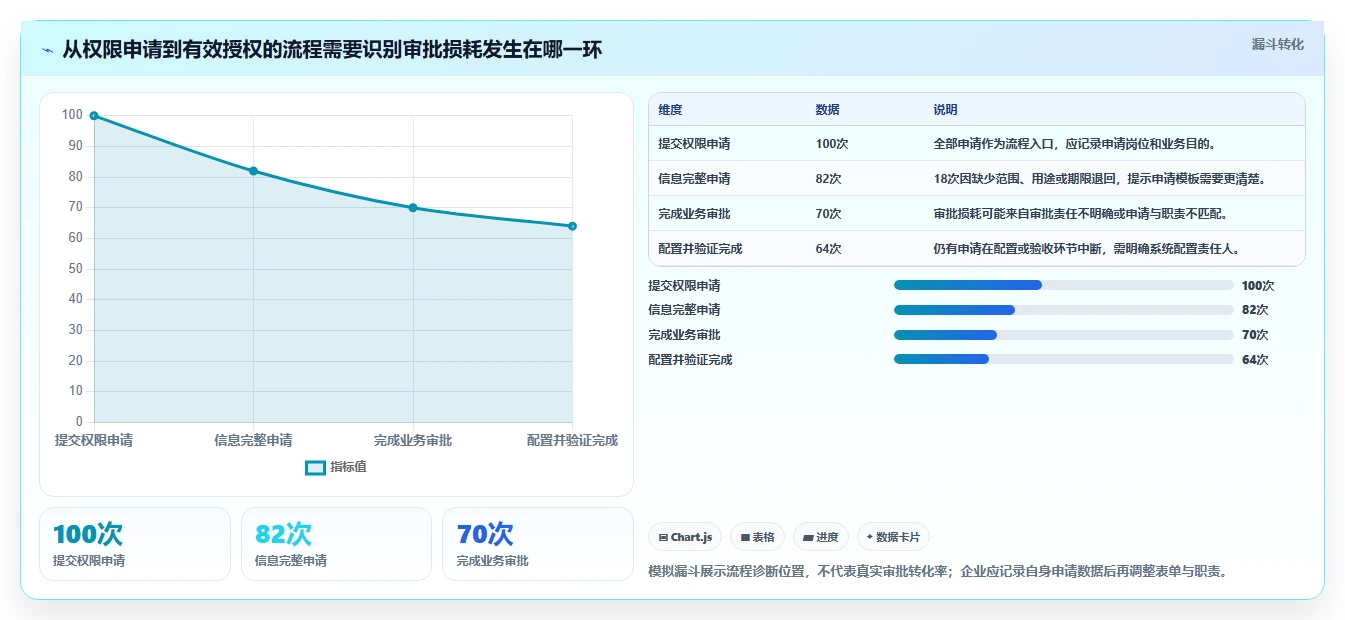Click the 提交权限申请 progress bar
The width and height of the screenshot is (1345, 620).
coord(1064,285)
